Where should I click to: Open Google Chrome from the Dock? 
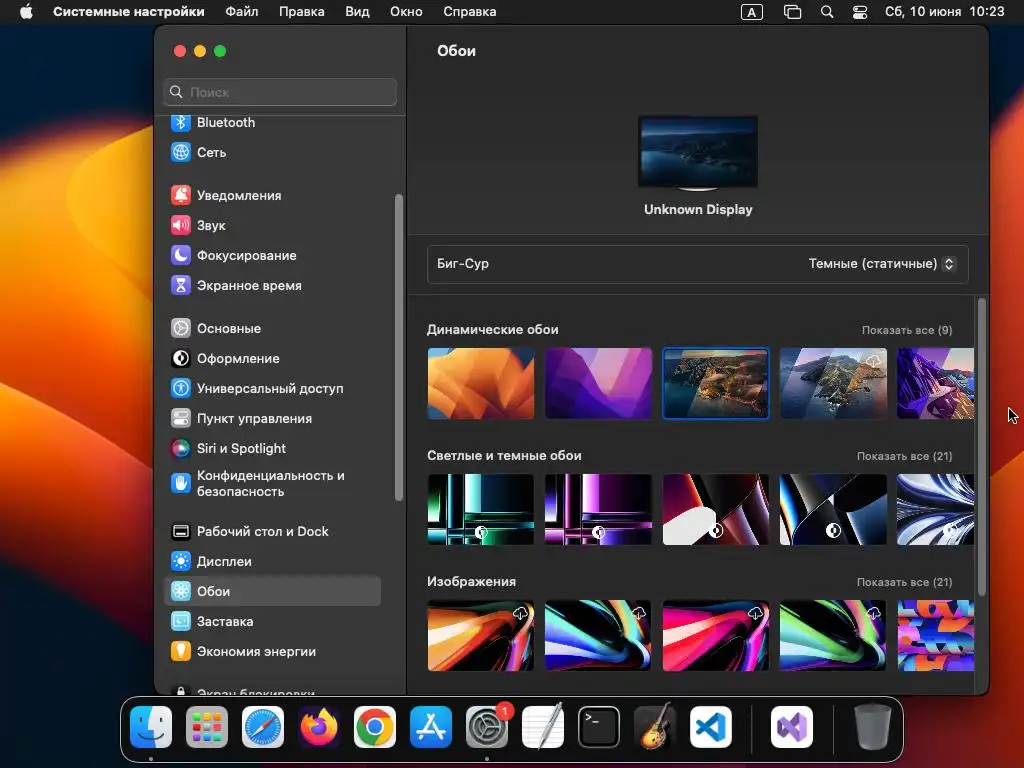point(375,727)
